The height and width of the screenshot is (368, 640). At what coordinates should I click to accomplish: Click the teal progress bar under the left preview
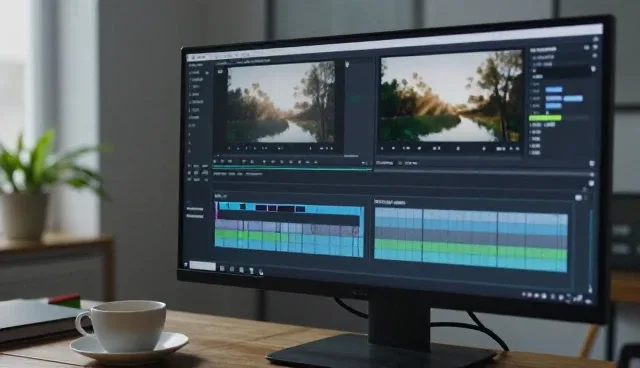tap(292, 167)
